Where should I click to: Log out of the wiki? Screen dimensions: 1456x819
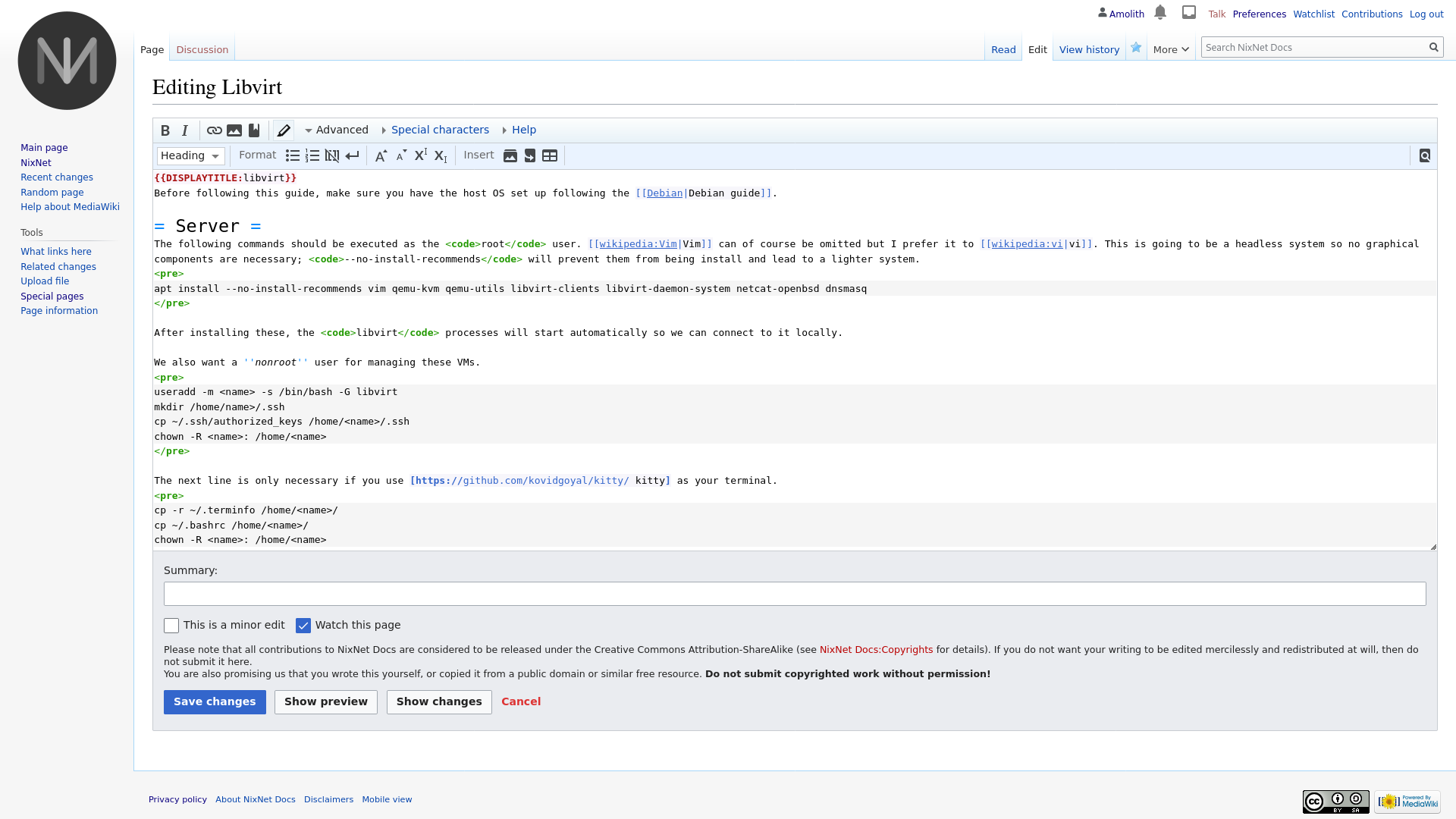pyautogui.click(x=1426, y=14)
